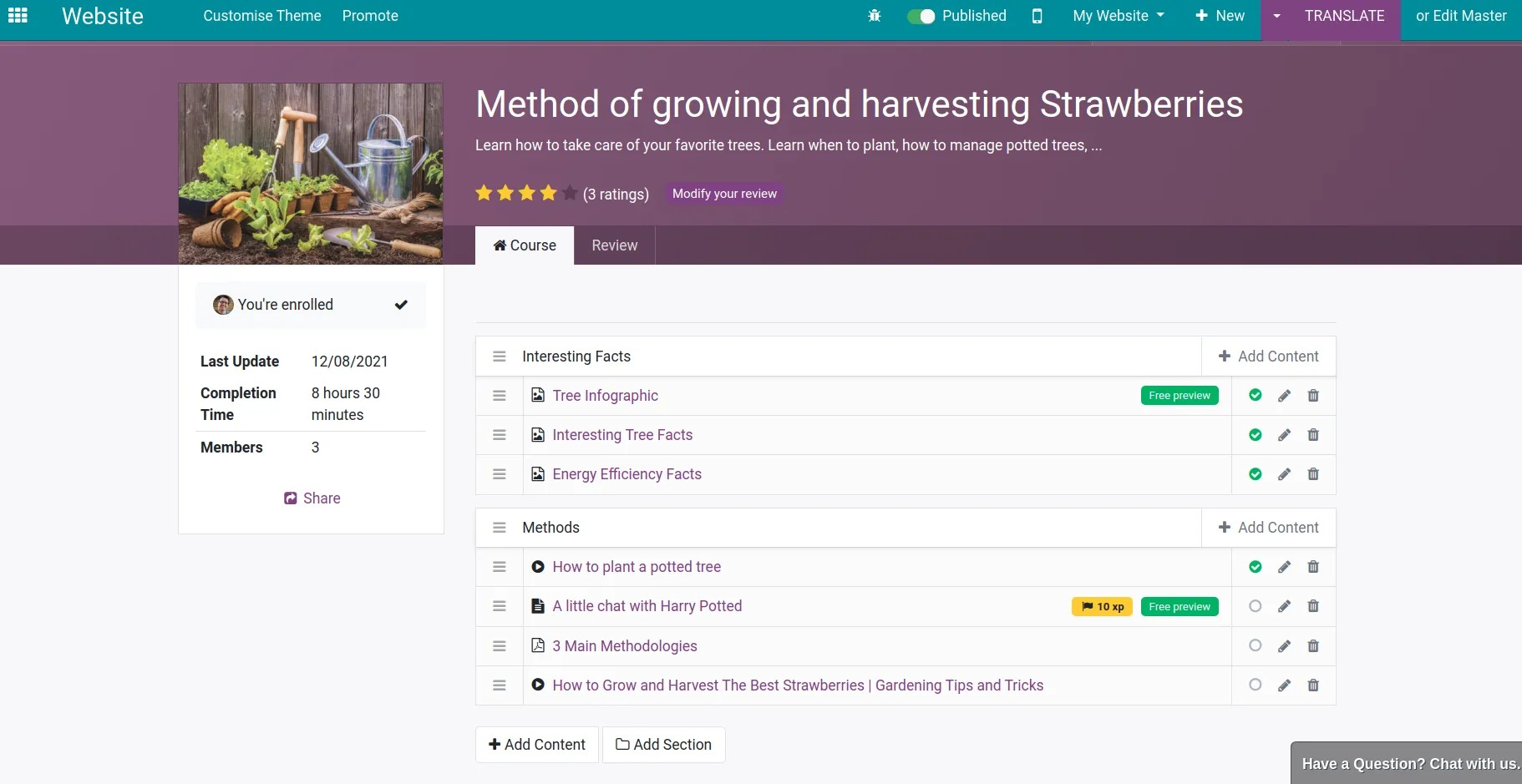This screenshot has width=1522, height=784.
Task: Delete Energy Efficiency Facts with trash icon
Action: click(1313, 474)
